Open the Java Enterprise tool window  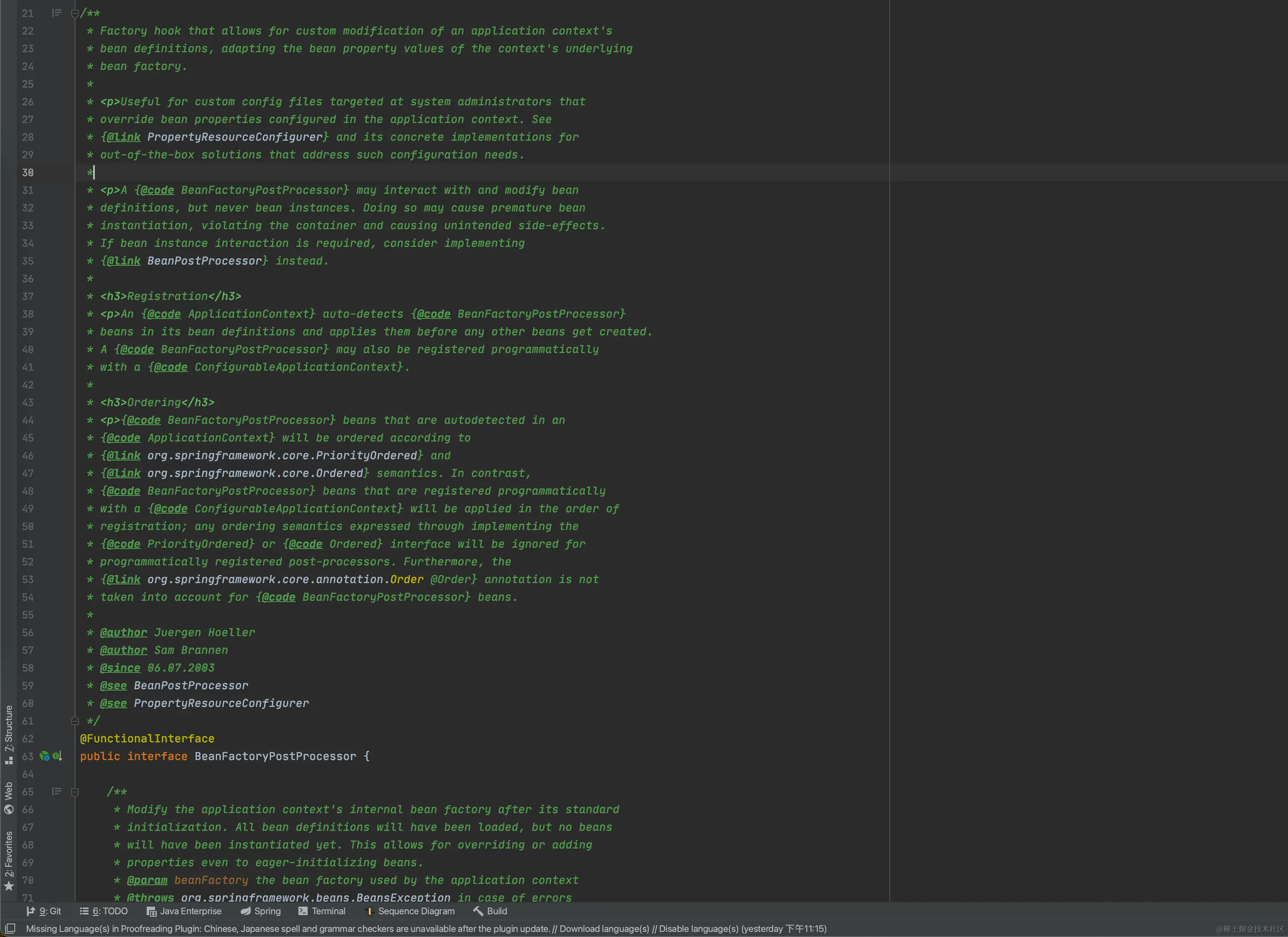click(x=184, y=911)
